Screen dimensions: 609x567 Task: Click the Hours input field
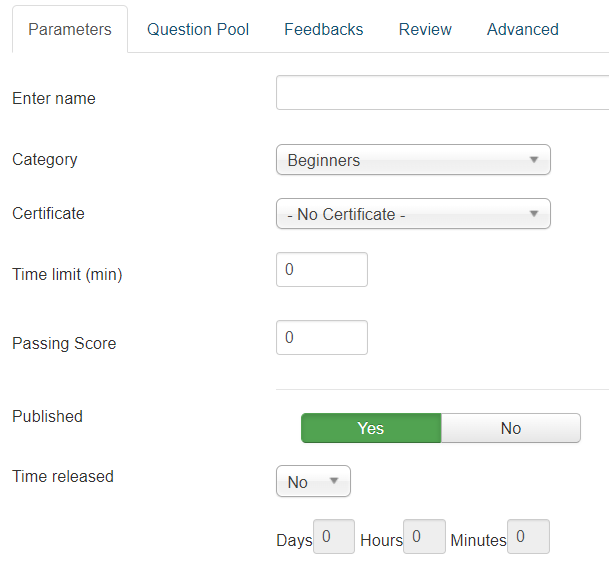(424, 537)
